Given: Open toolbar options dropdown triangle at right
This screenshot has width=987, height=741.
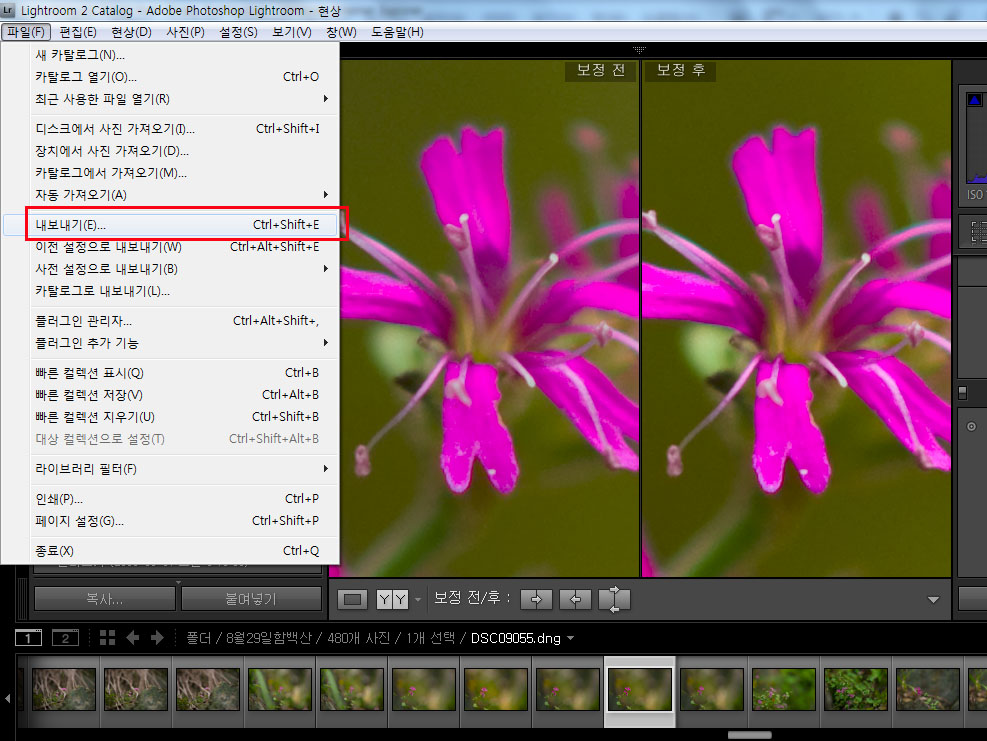Looking at the screenshot, I should (x=933, y=600).
